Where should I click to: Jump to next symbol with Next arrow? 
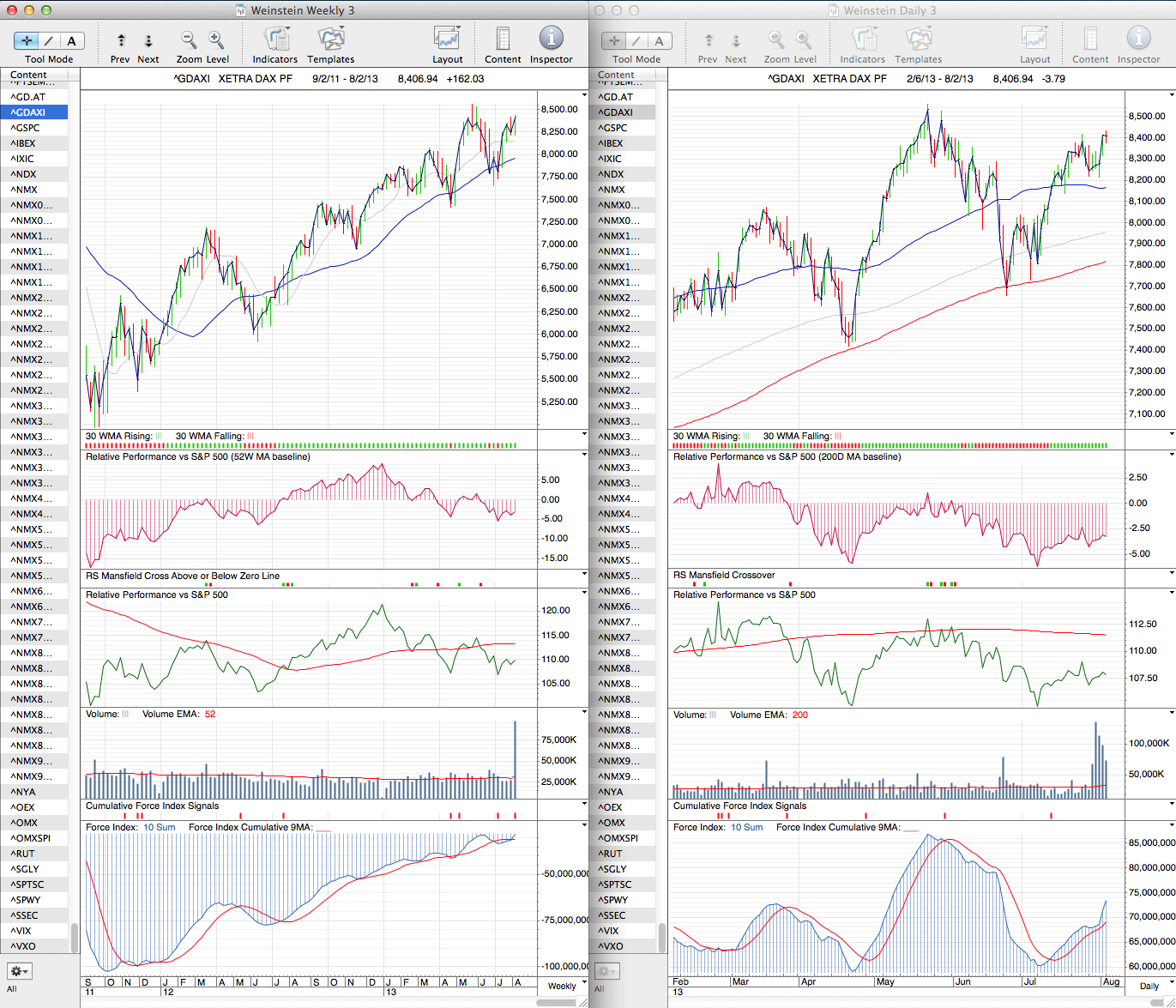click(x=148, y=40)
